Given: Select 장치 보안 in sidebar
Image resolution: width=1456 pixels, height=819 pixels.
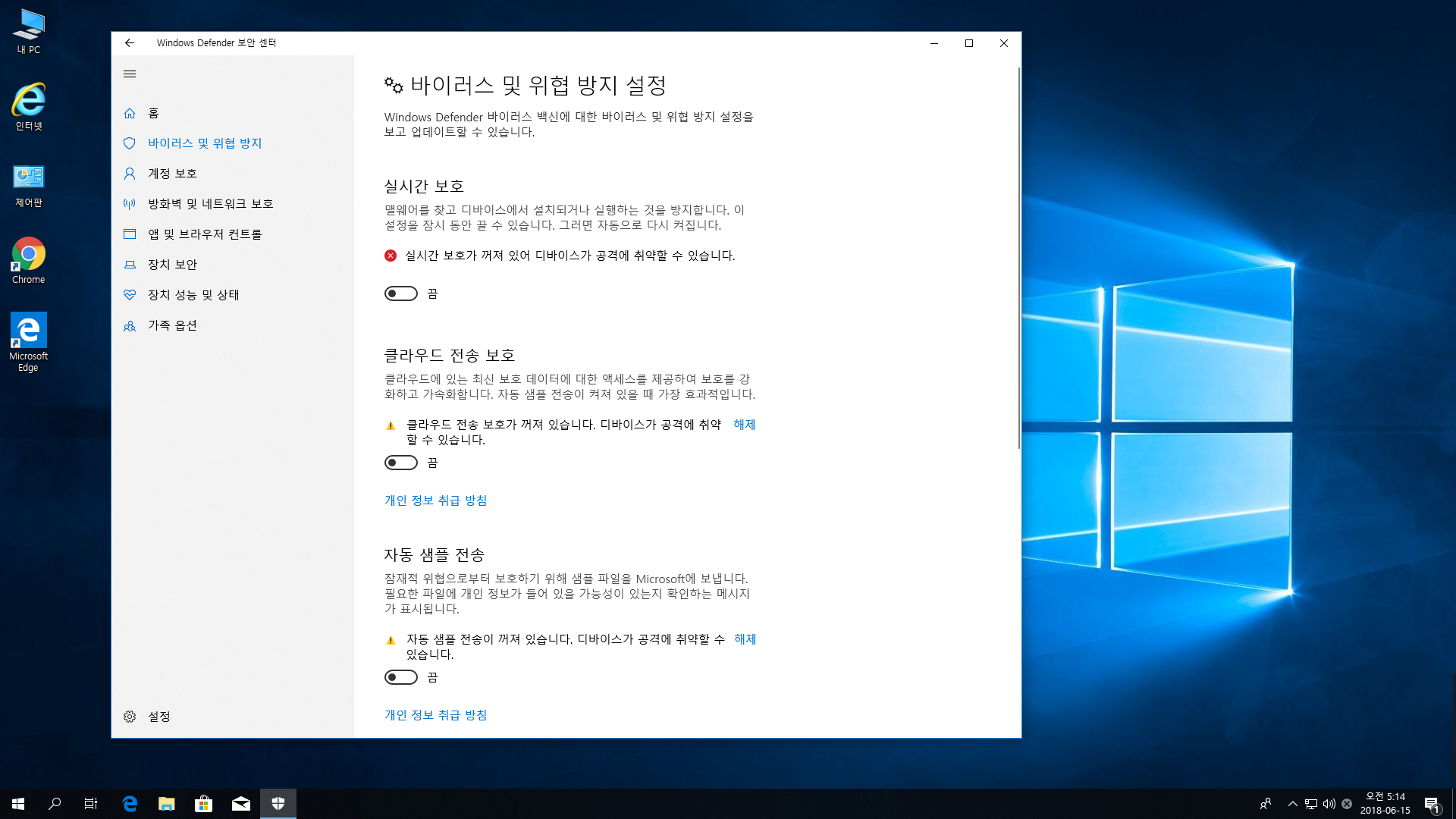Looking at the screenshot, I should coord(172,265).
